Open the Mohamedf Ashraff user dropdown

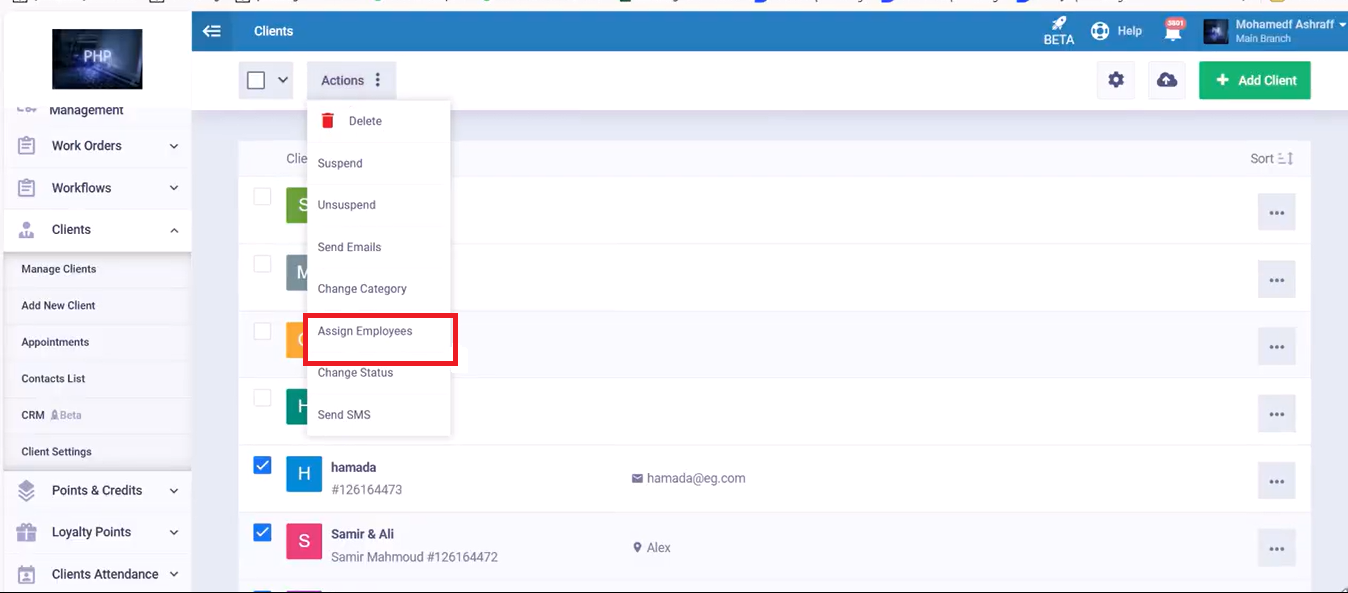pyautogui.click(x=1284, y=31)
